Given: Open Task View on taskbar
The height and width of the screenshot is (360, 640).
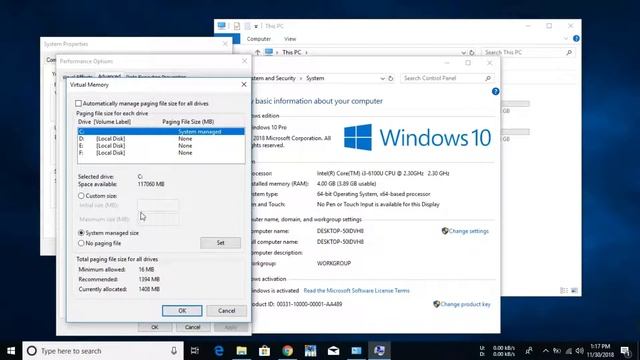Looking at the screenshot, I should pyautogui.click(x=195, y=351).
